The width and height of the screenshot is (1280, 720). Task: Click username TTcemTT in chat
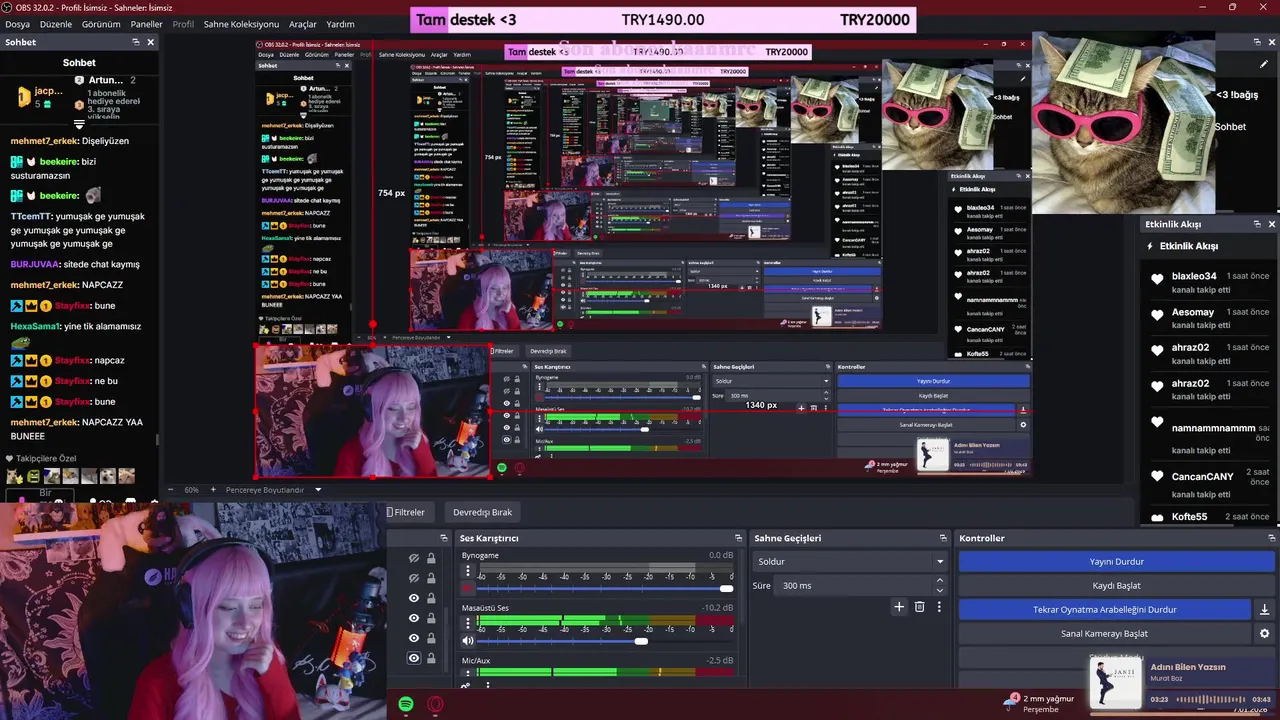(32, 216)
